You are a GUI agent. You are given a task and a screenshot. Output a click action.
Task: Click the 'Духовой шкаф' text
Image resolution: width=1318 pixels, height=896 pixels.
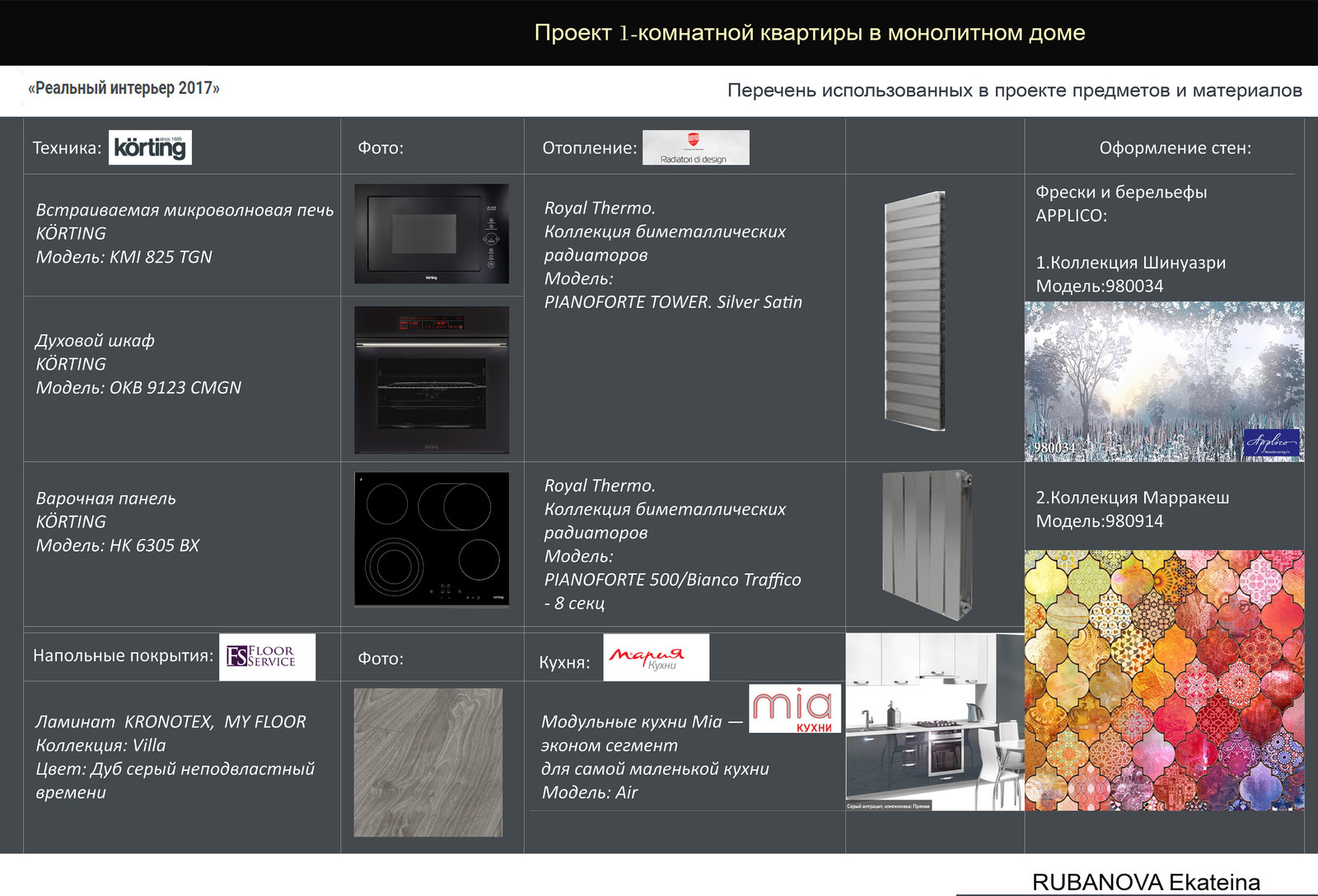[x=95, y=340]
